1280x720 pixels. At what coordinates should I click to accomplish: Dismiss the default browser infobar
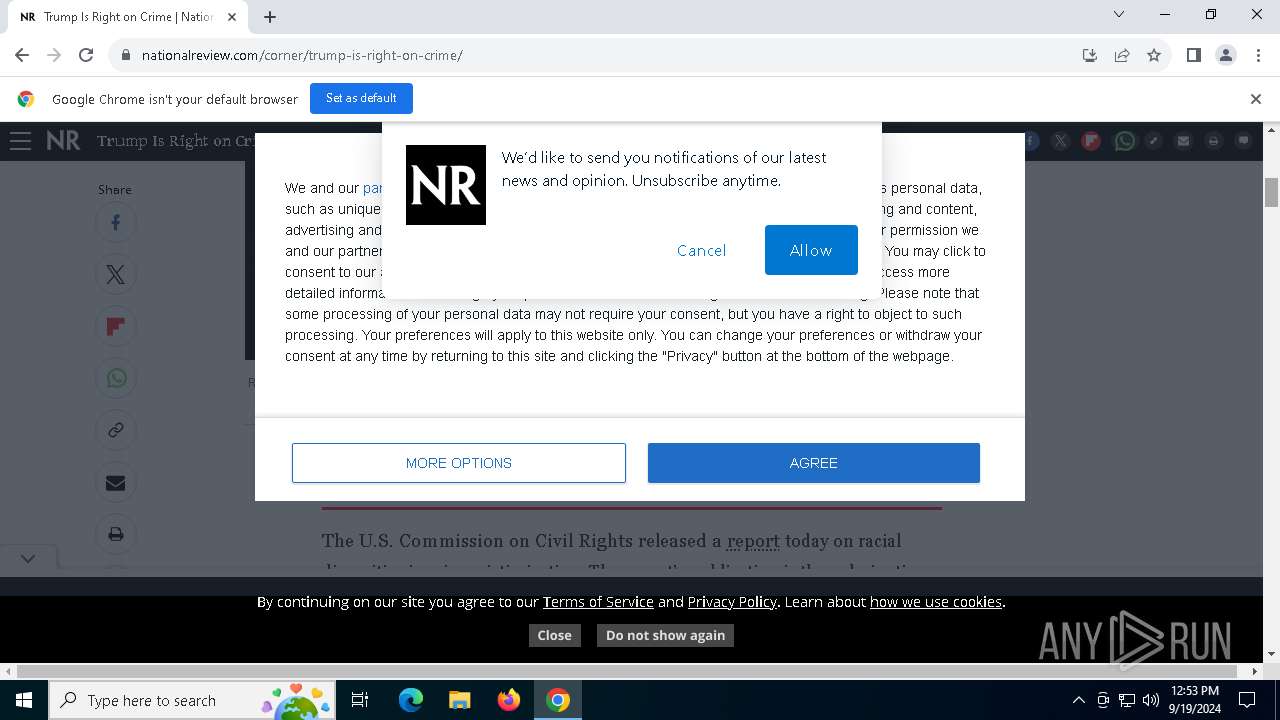(1256, 99)
